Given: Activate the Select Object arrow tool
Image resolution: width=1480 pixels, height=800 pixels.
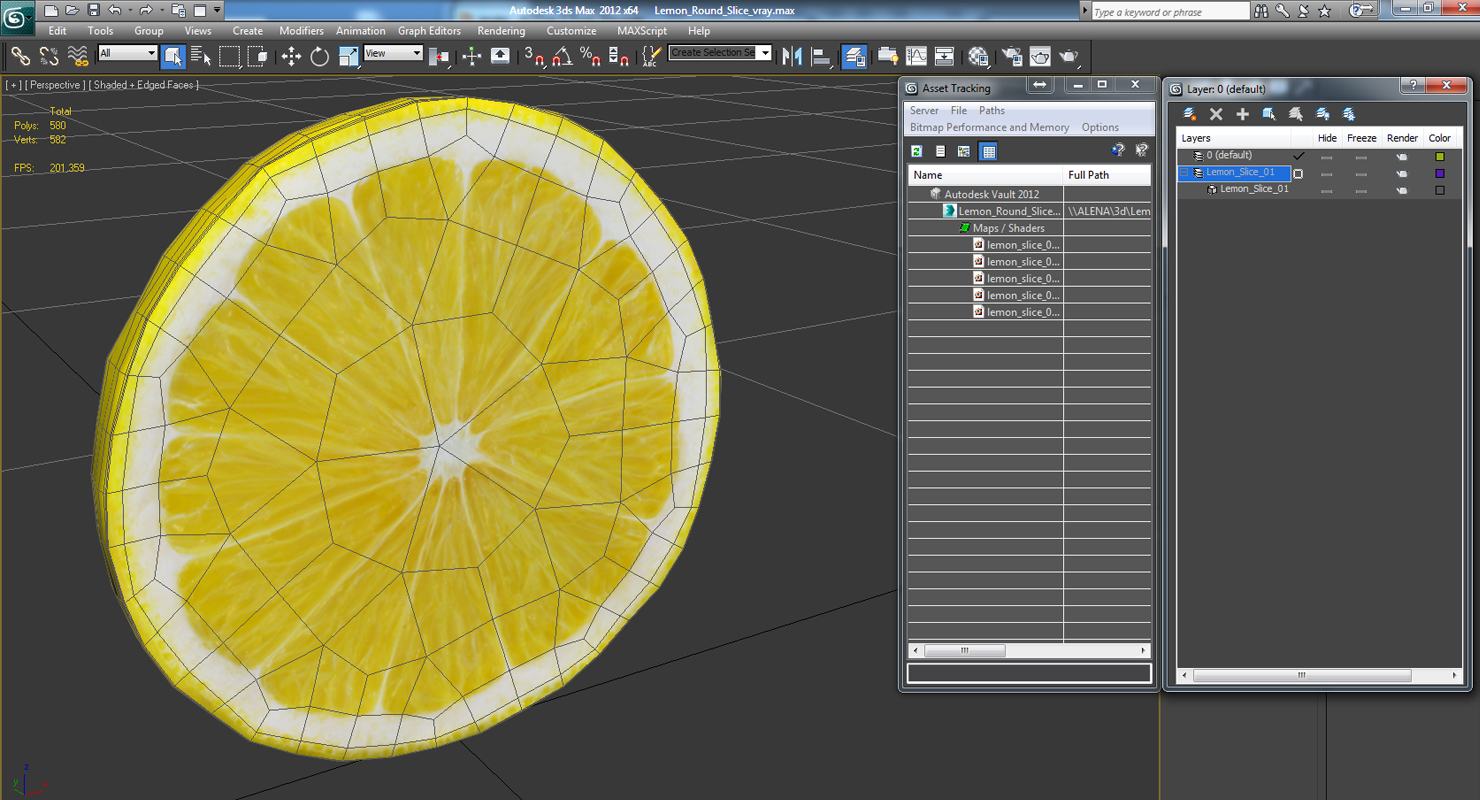Looking at the screenshot, I should click(173, 57).
